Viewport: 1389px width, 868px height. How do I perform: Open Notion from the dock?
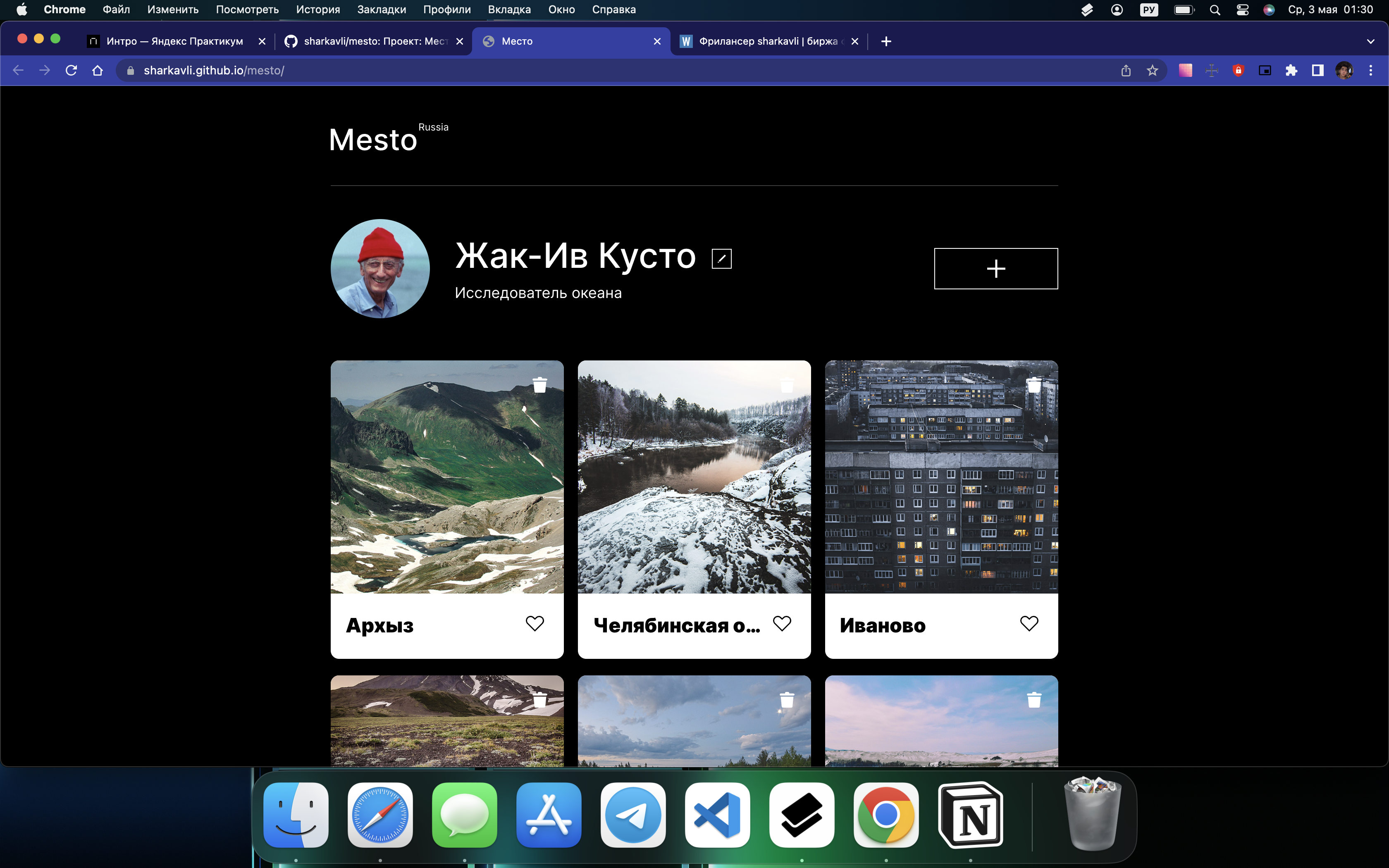tap(970, 815)
